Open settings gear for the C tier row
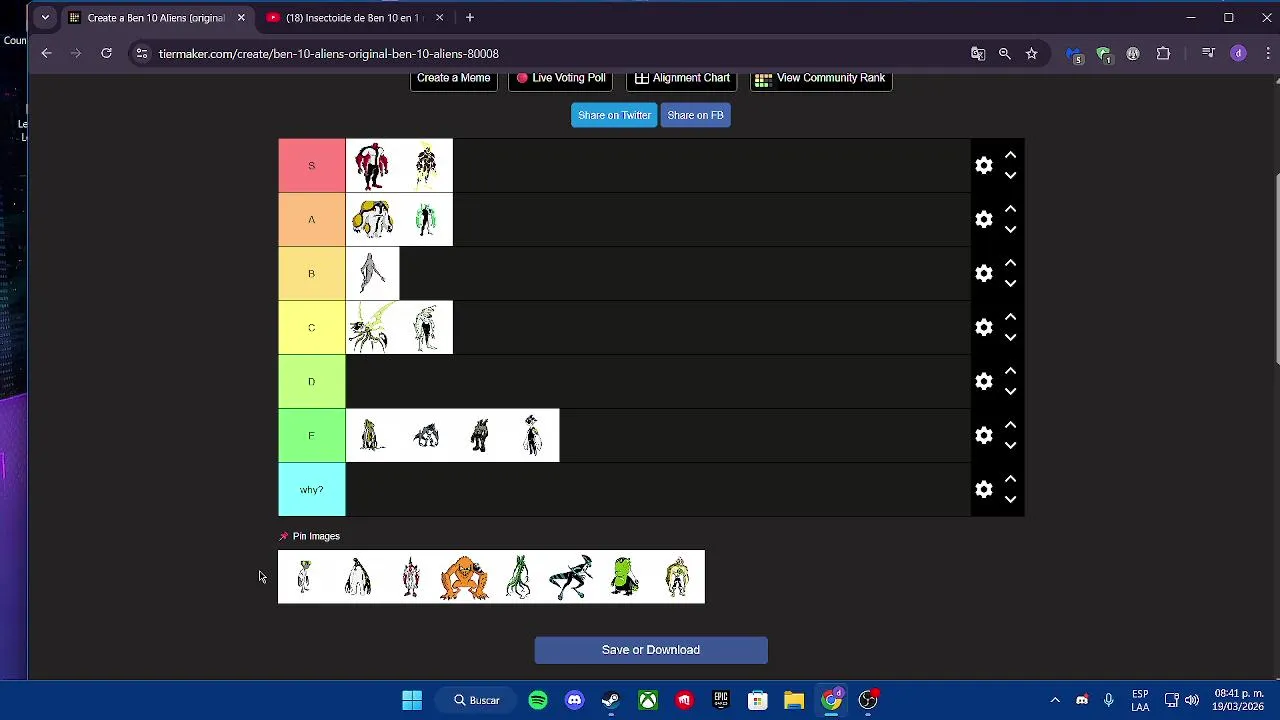This screenshot has width=1280, height=720. (x=984, y=328)
